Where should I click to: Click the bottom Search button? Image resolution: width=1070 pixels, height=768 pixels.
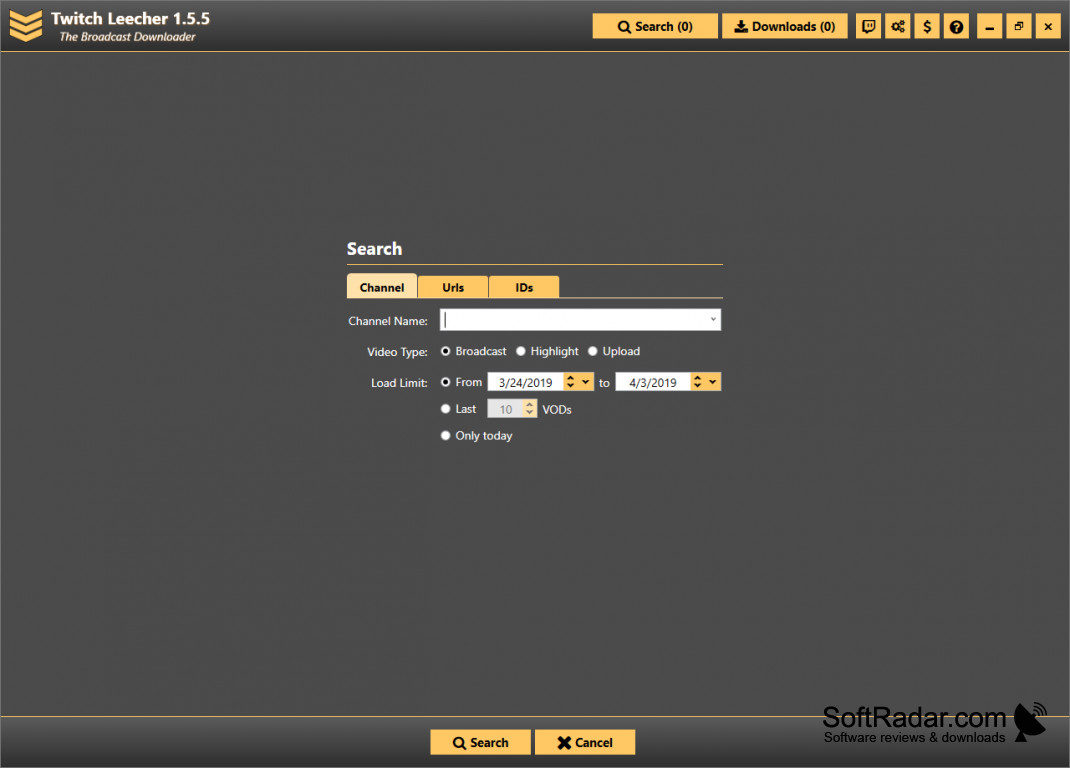480,742
